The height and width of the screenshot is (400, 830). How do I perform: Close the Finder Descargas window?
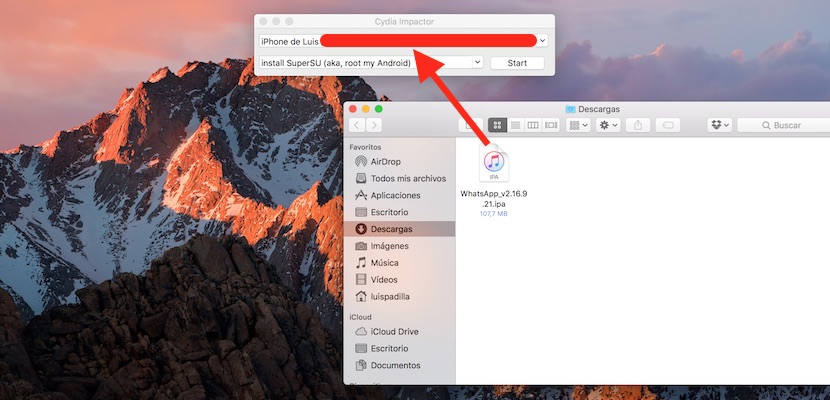pos(353,109)
